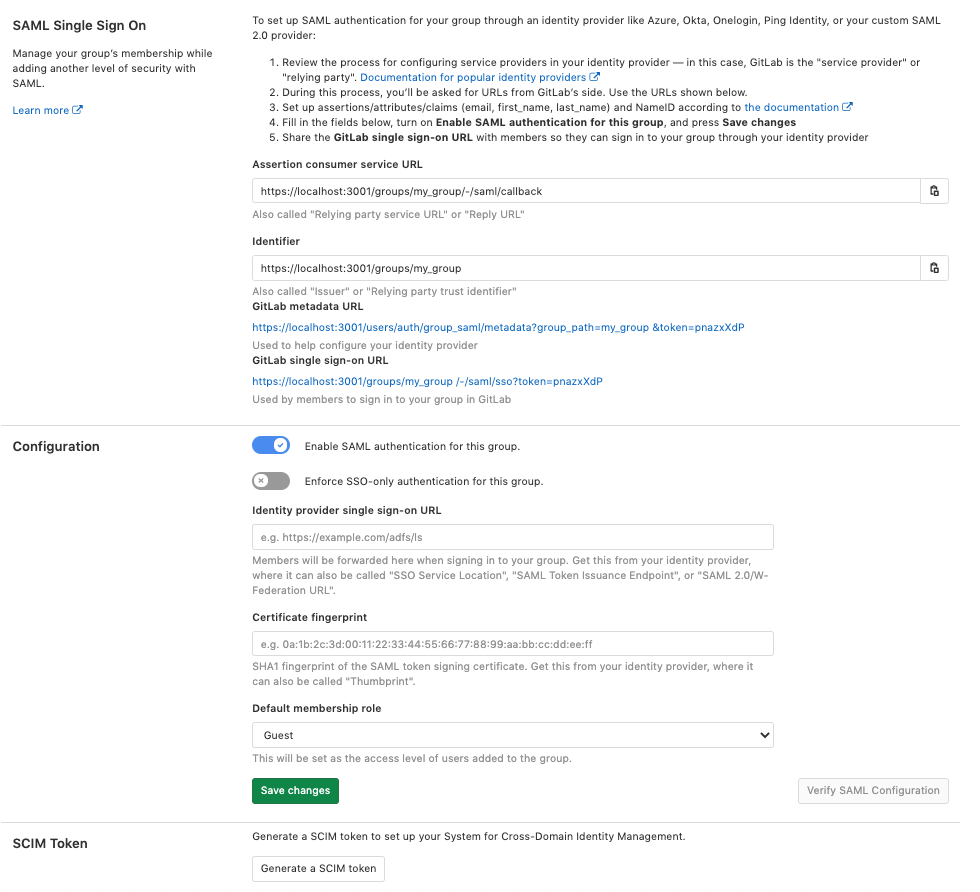Image resolution: width=980 pixels, height=892 pixels.
Task: Disable SAML authentication for this group
Action: click(x=271, y=445)
